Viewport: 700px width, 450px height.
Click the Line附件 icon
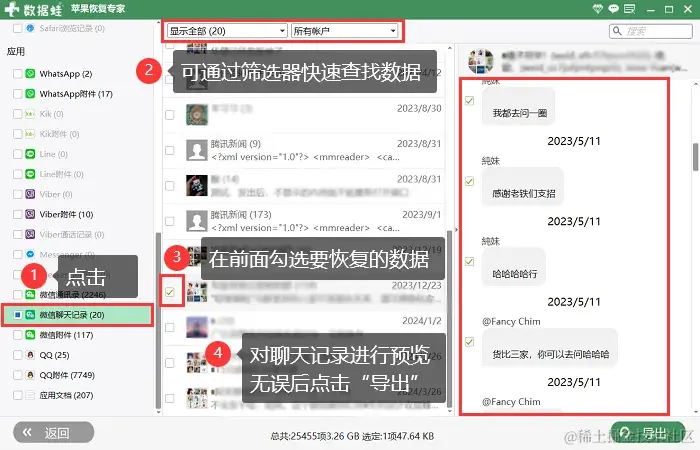coord(30,174)
